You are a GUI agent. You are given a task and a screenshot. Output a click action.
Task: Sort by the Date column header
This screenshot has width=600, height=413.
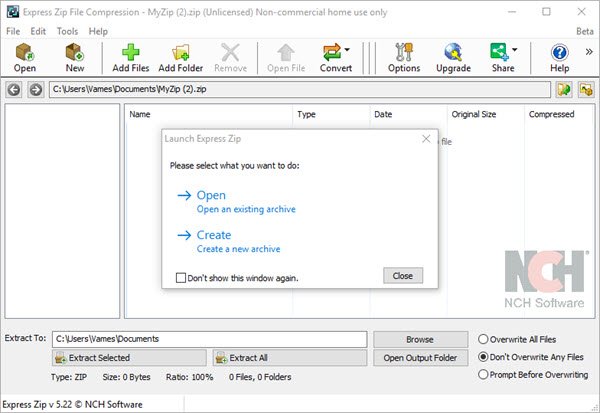point(383,114)
